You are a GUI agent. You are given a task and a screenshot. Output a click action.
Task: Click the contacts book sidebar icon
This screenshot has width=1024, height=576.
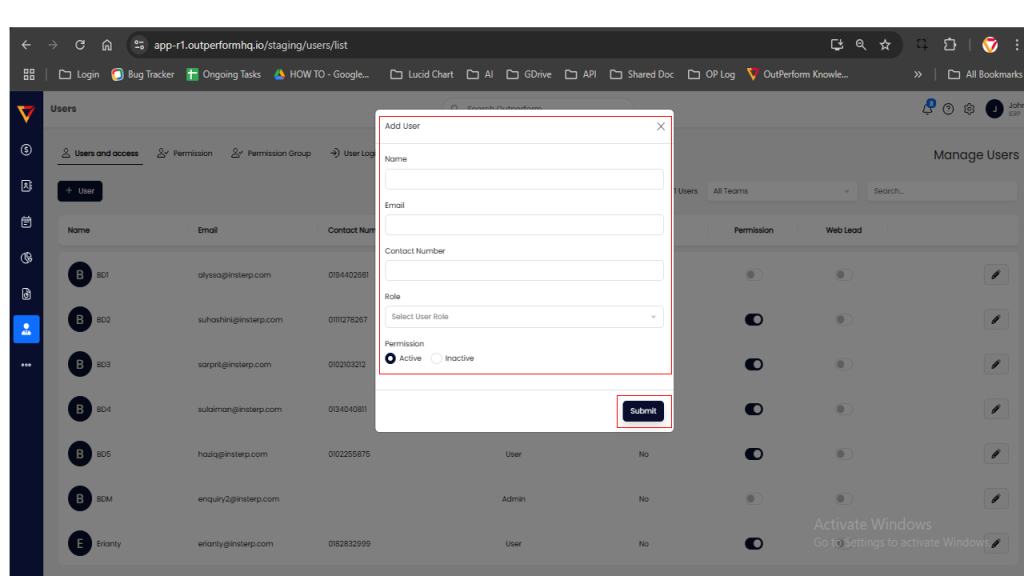[26, 186]
